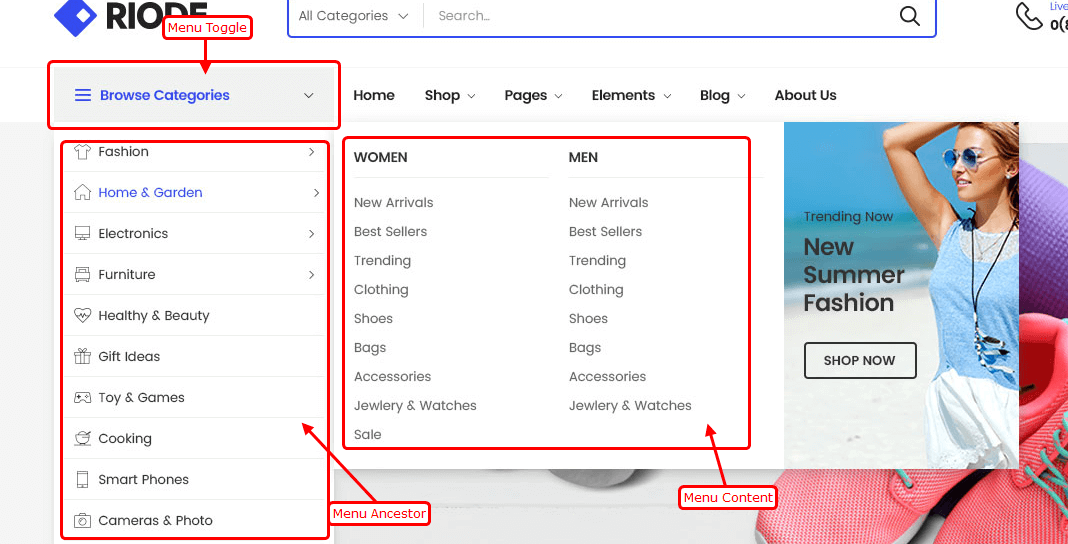Click the magnifier search icon
1068x544 pixels.
(x=909, y=16)
